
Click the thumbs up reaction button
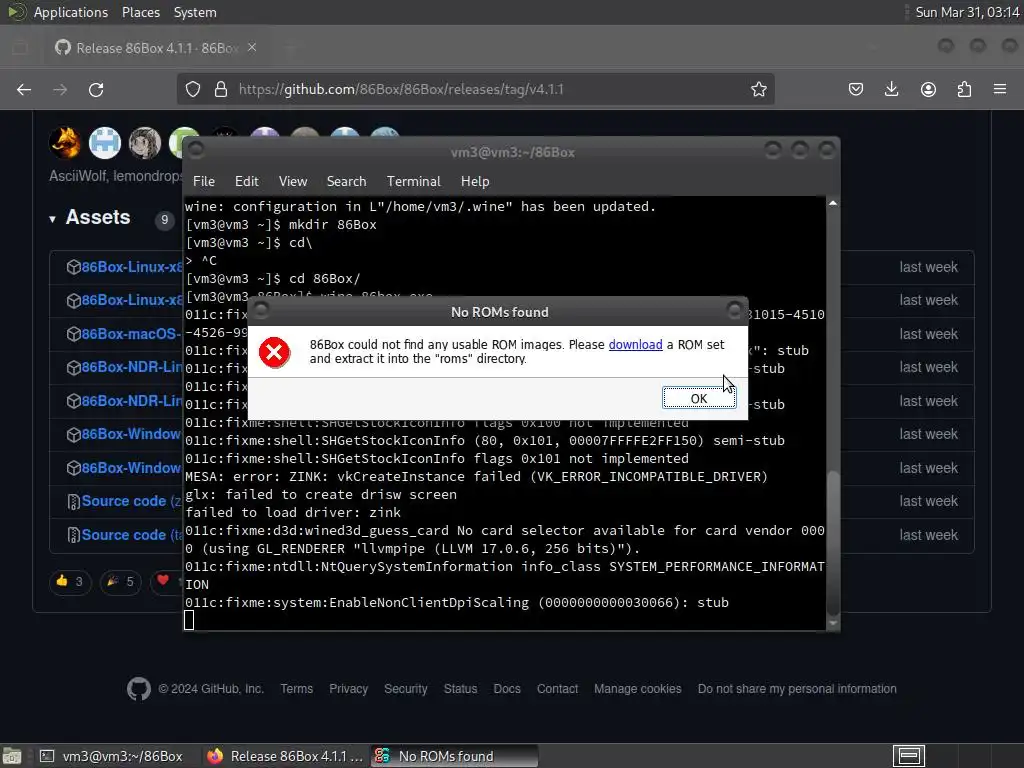pyautogui.click(x=70, y=581)
